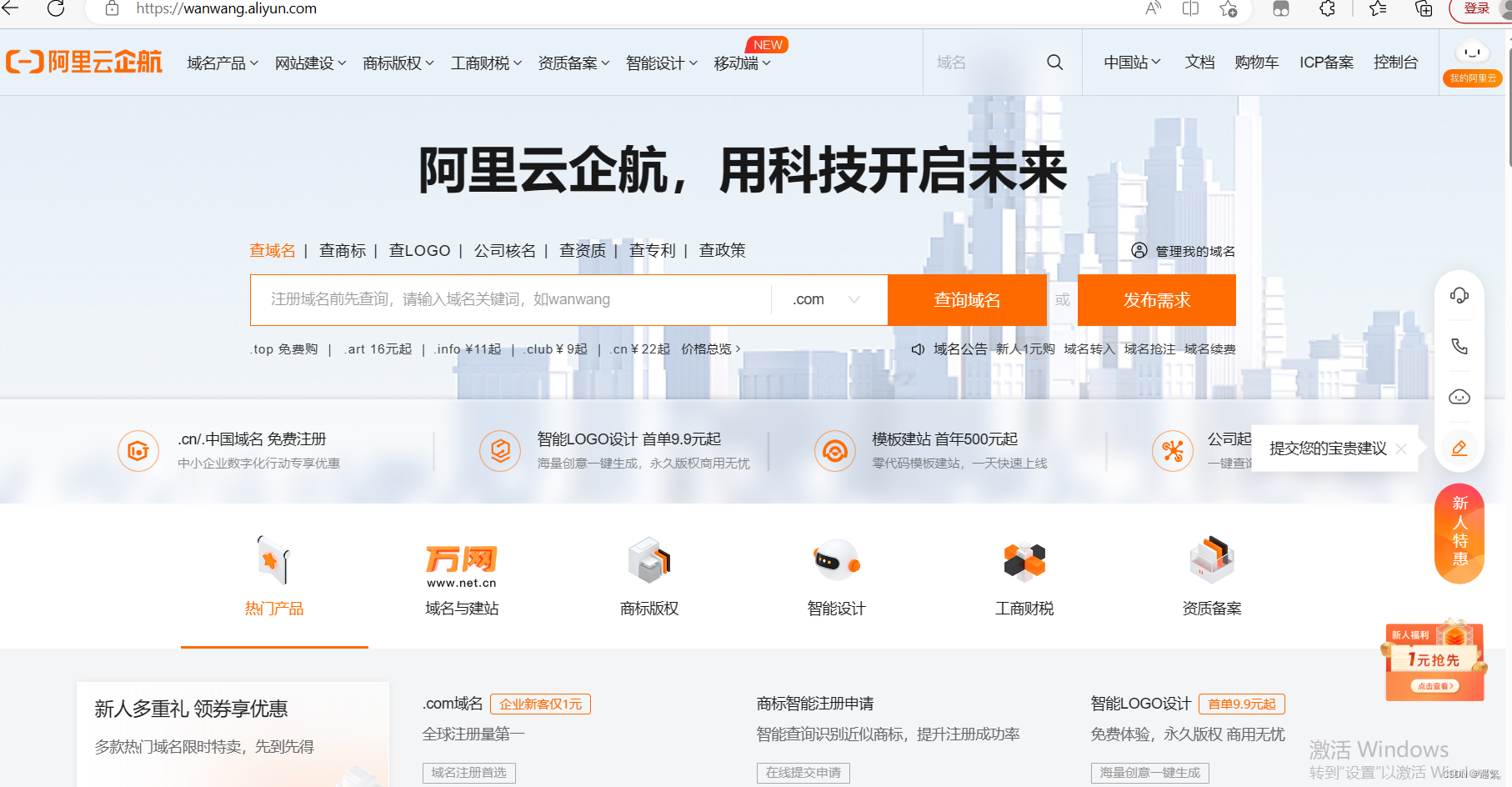Switch to the 智能设计 category tab

(x=837, y=577)
